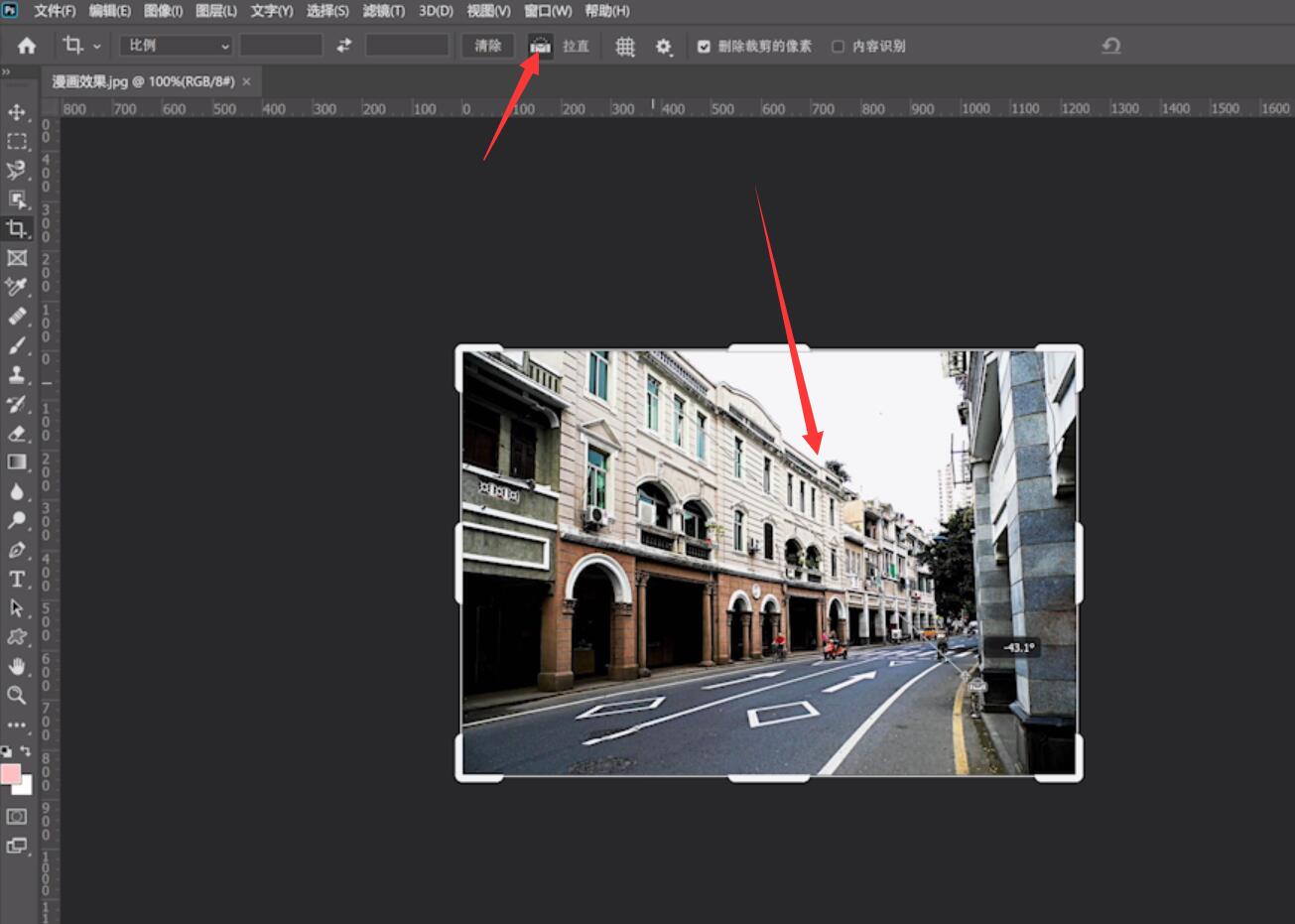The image size is (1295, 924).
Task: Enable the 内容识别 checkbox
Action: pos(838,46)
